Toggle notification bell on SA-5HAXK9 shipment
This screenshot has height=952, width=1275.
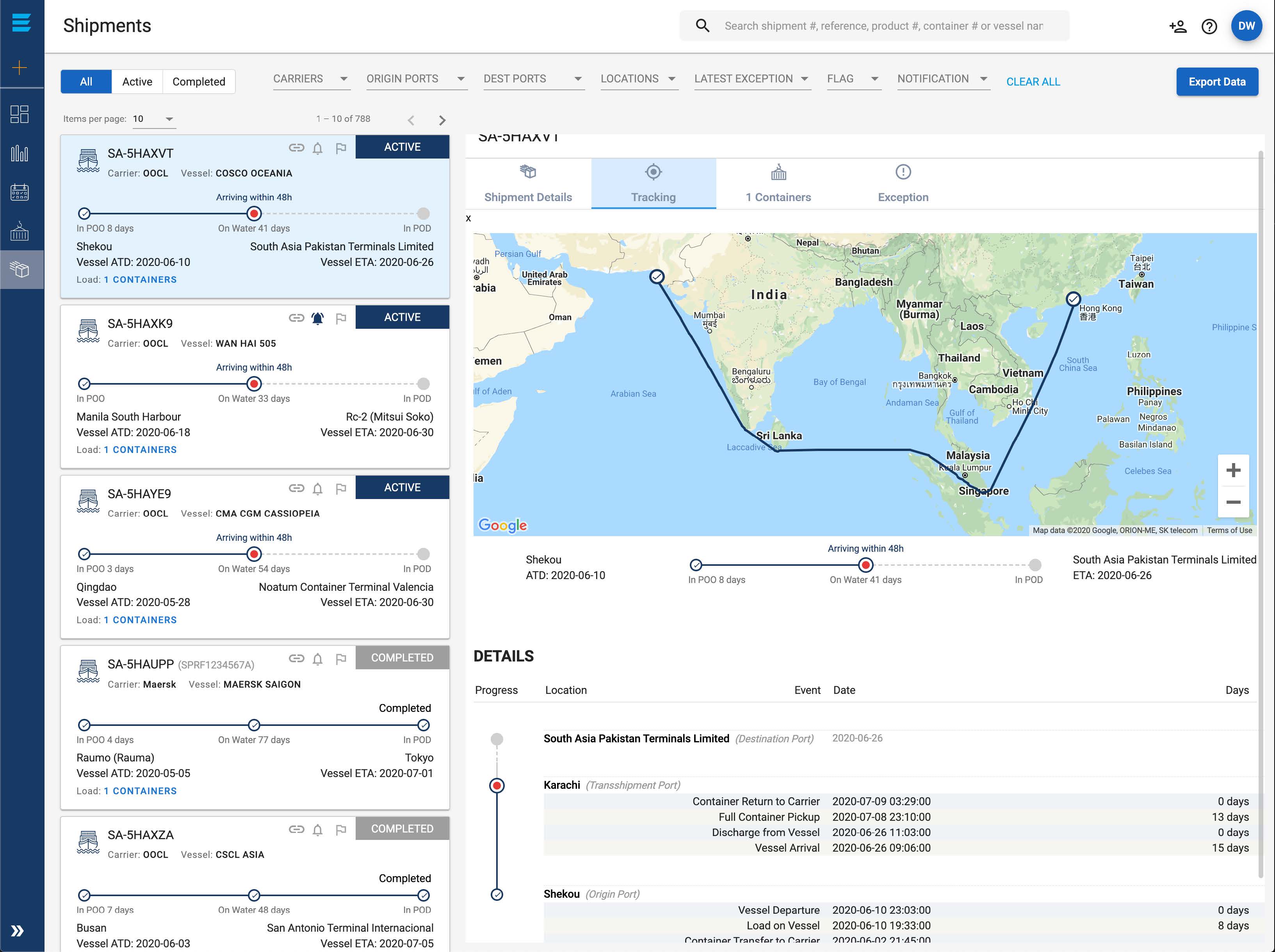tap(317, 318)
